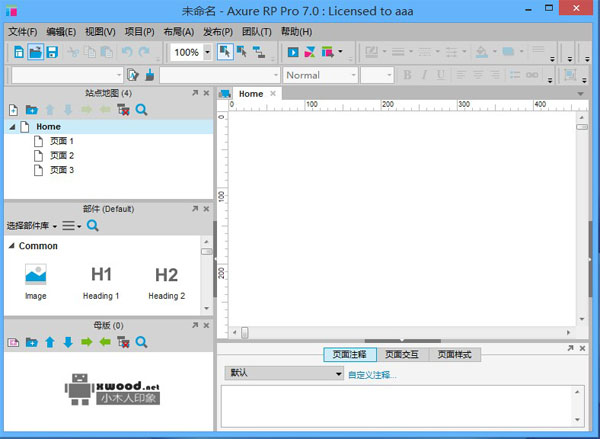Image resolution: width=600 pixels, height=439 pixels.
Task: Open the widget style name dropdown
Action: tap(118, 75)
